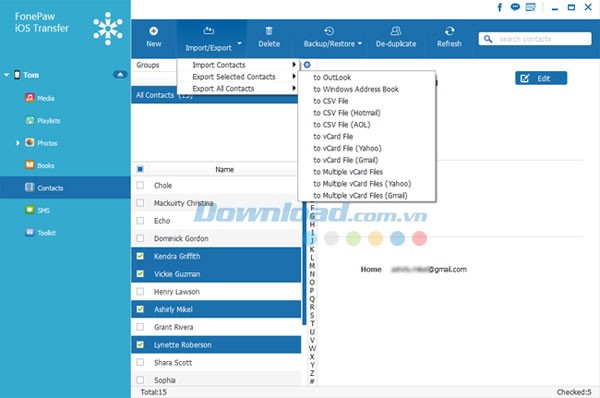Select Contacts in the sidebar

point(65,188)
